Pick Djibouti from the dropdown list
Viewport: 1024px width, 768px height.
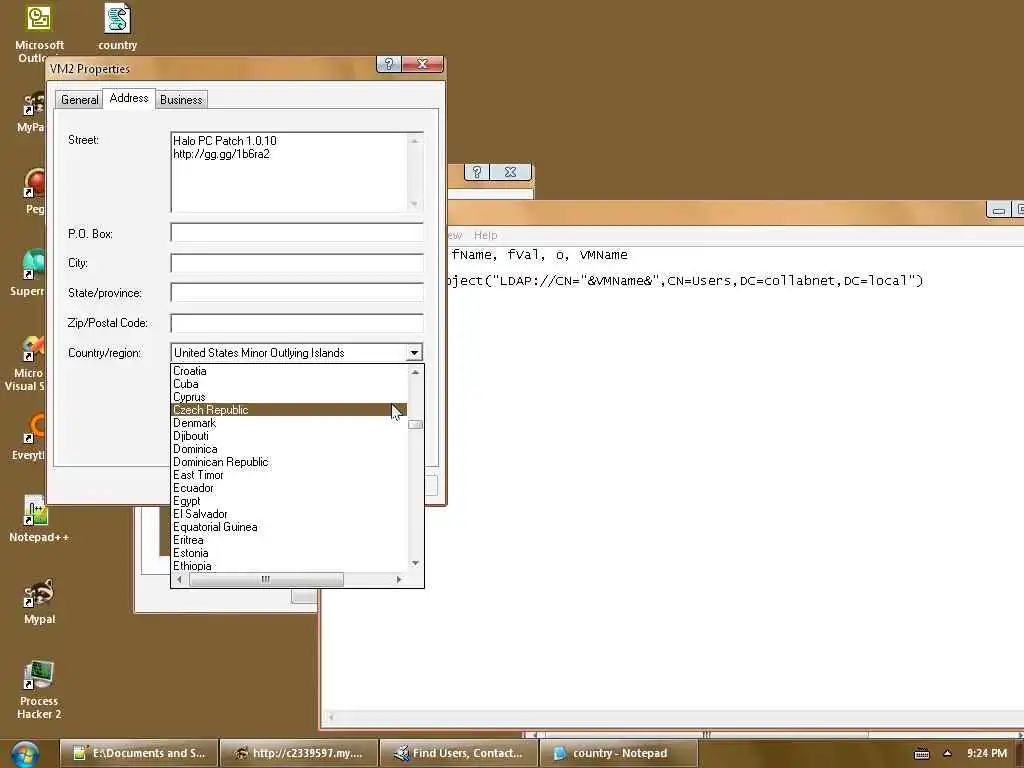tap(289, 436)
